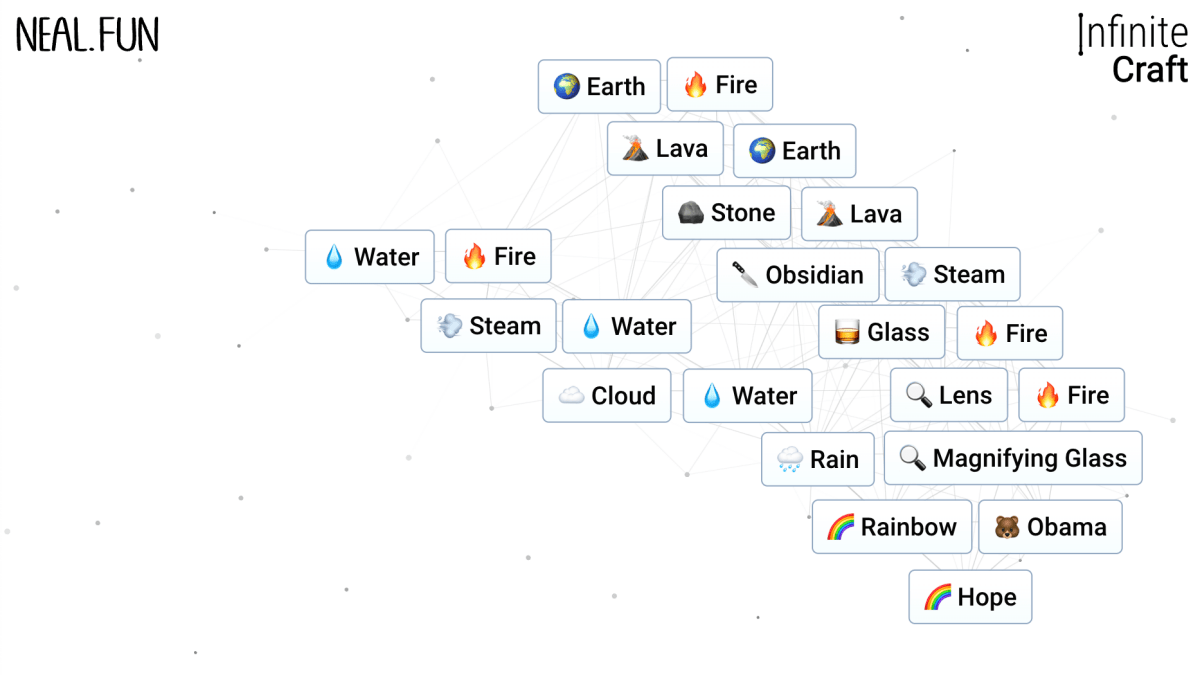Click the Cloud icon
The width and height of the screenshot is (1200, 675).
pos(571,396)
